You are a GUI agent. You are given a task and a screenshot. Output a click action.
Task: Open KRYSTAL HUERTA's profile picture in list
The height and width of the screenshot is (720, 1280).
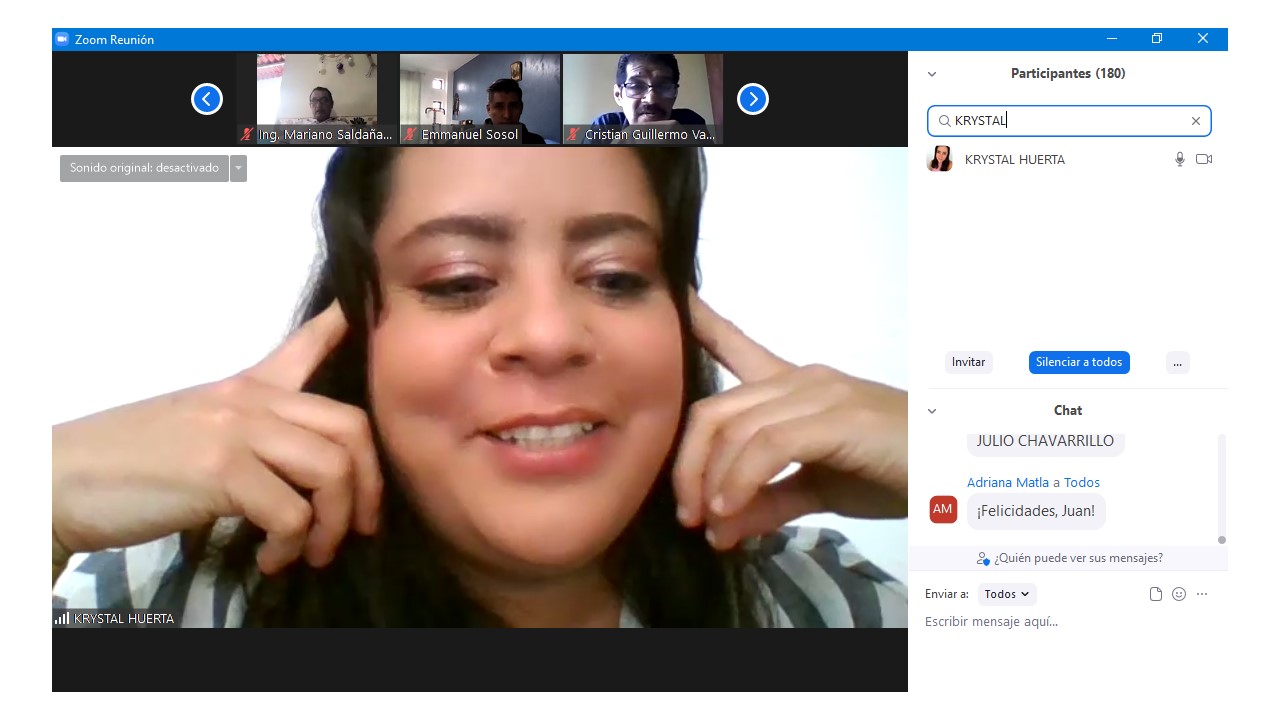(940, 159)
